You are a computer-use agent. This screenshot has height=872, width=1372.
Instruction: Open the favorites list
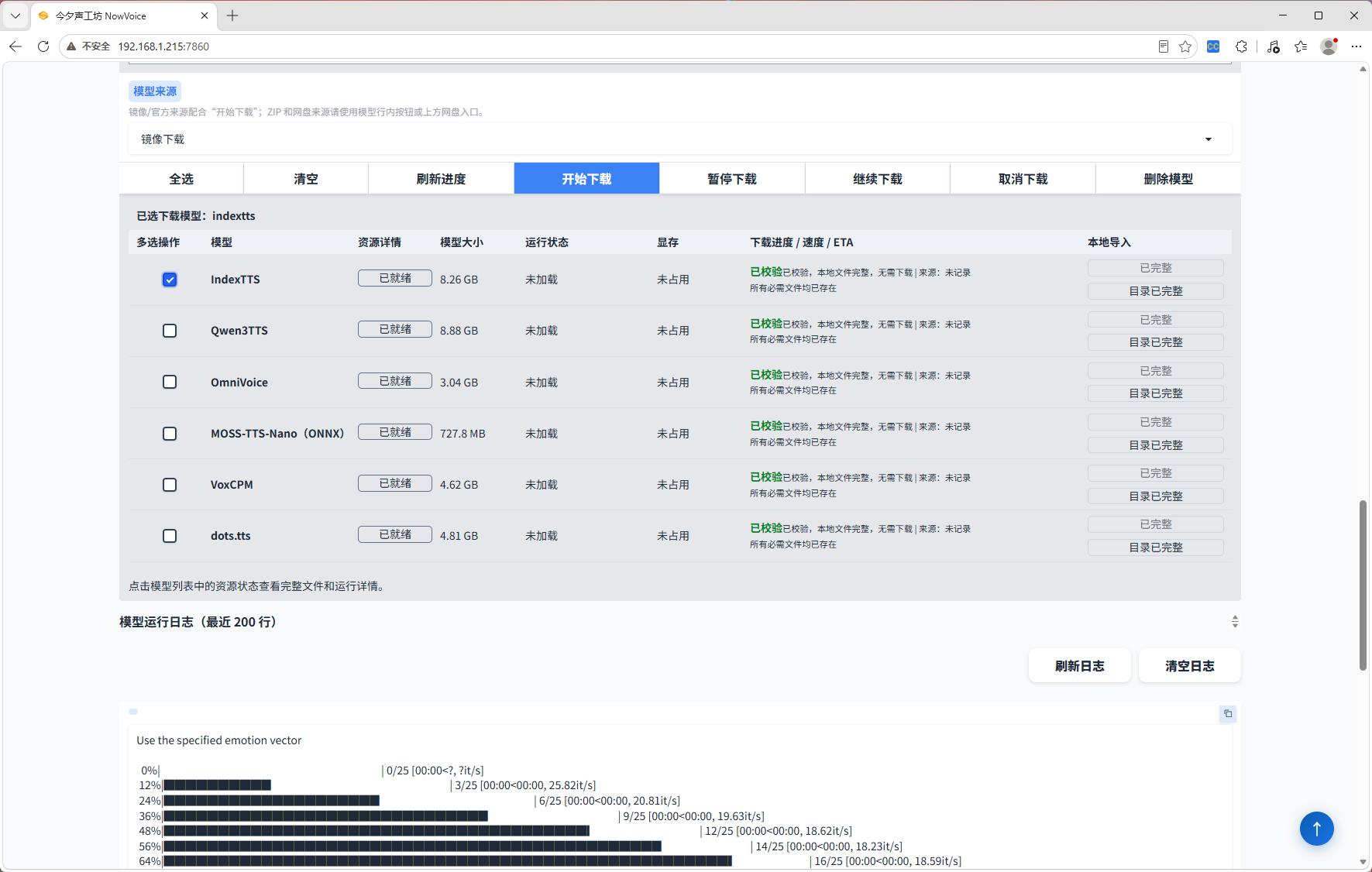point(1301,46)
